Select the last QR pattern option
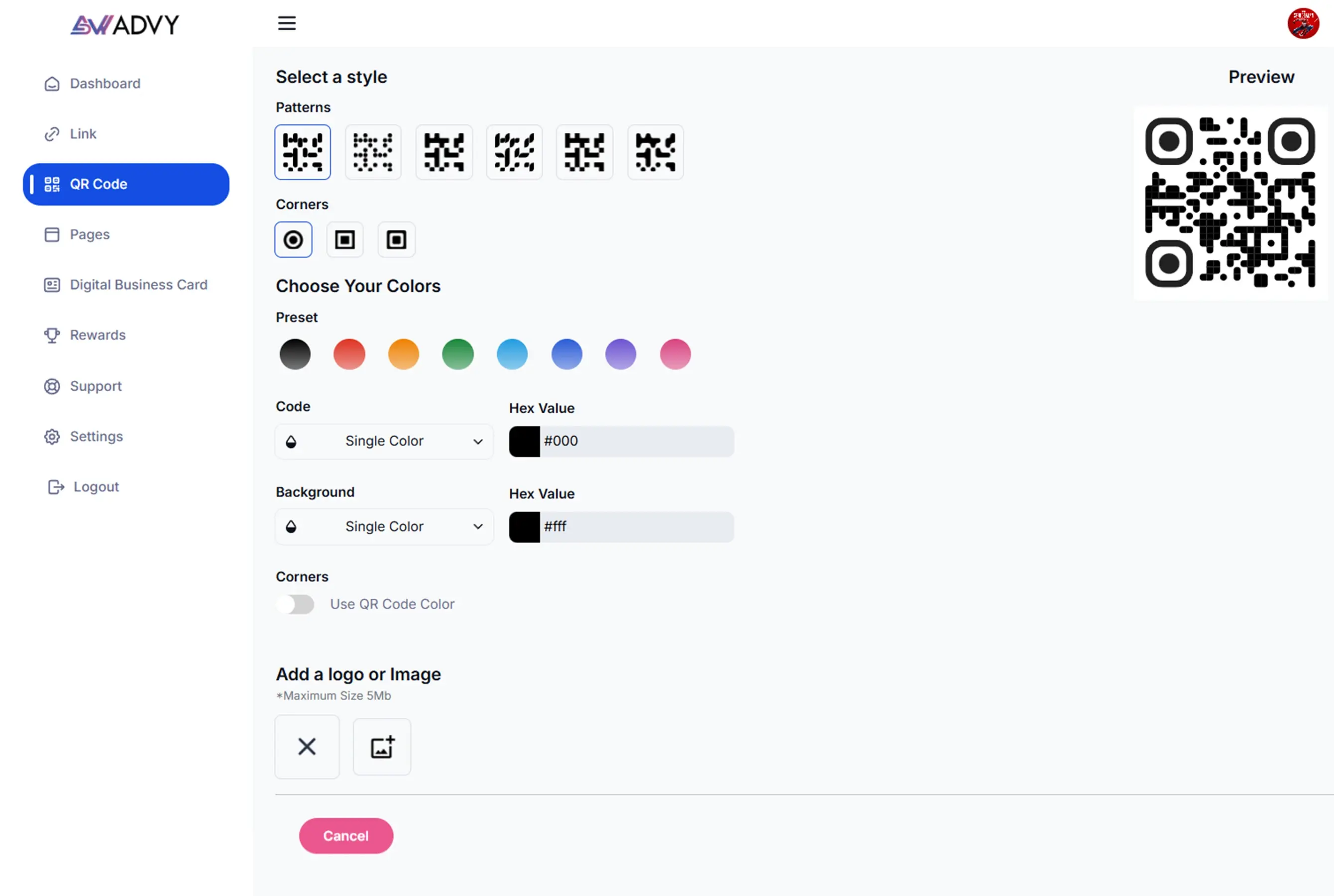1334x896 pixels. 655,153
